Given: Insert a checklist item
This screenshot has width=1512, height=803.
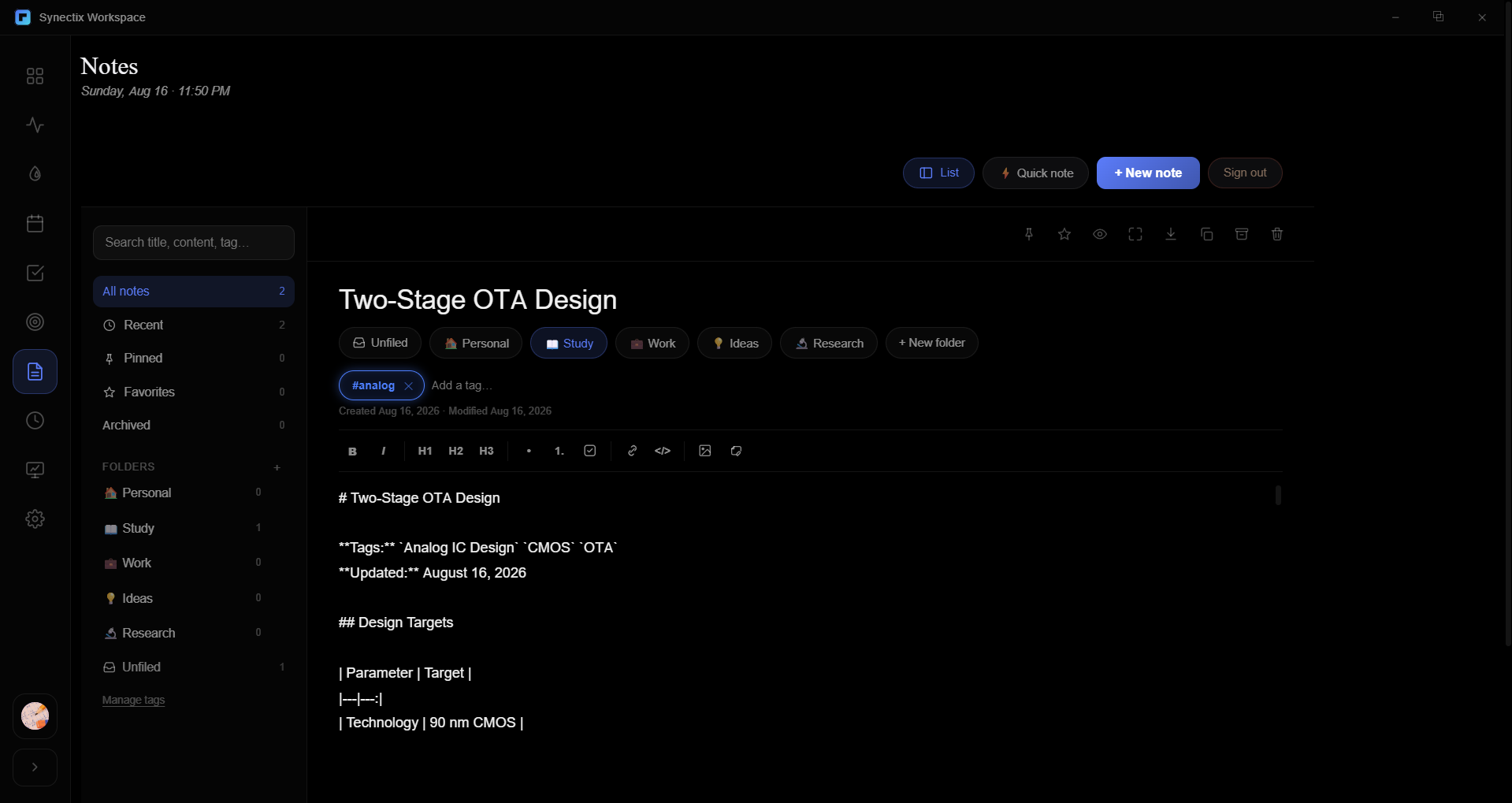Looking at the screenshot, I should (590, 451).
